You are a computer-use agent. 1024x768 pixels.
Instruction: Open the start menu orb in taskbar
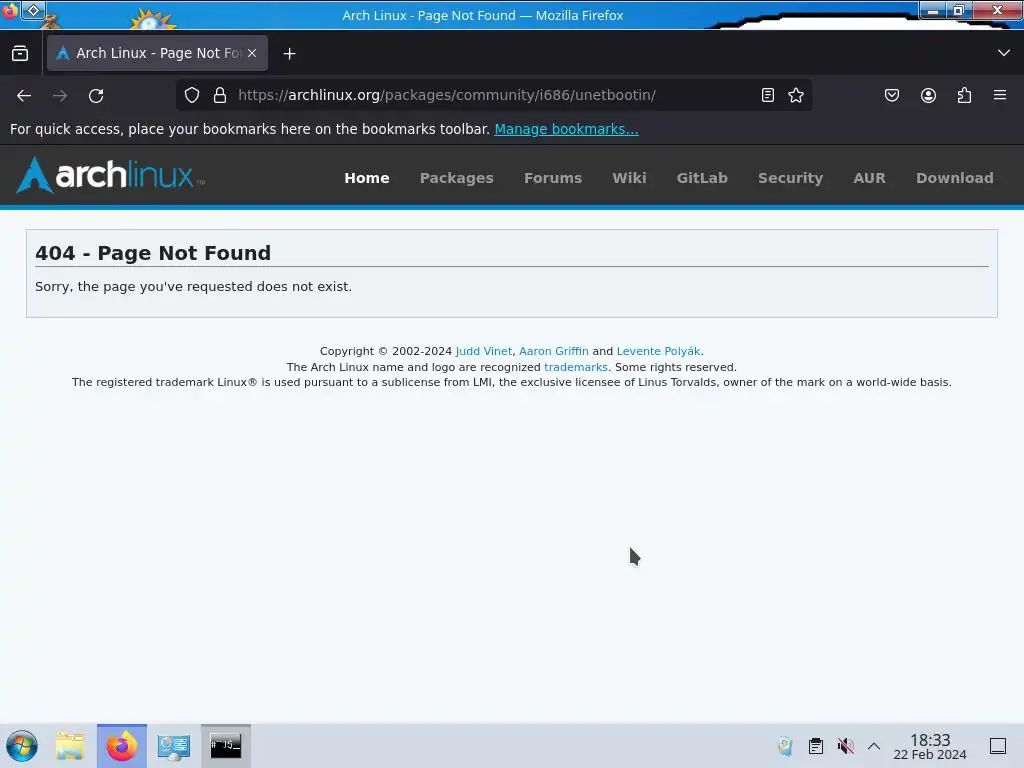[22, 746]
